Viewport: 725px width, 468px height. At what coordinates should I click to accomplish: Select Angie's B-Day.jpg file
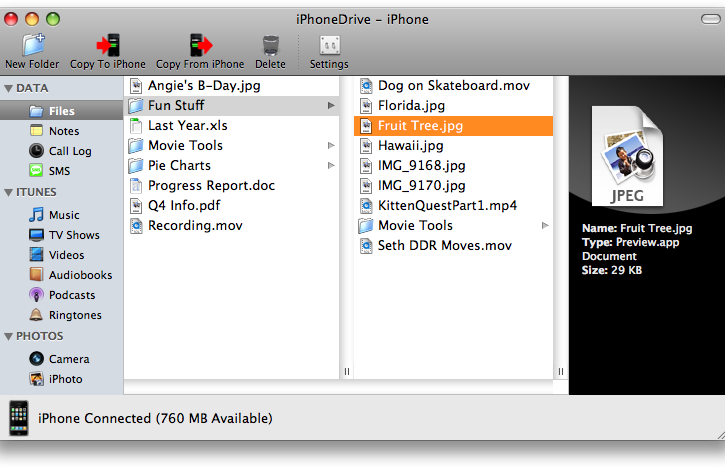[232, 86]
